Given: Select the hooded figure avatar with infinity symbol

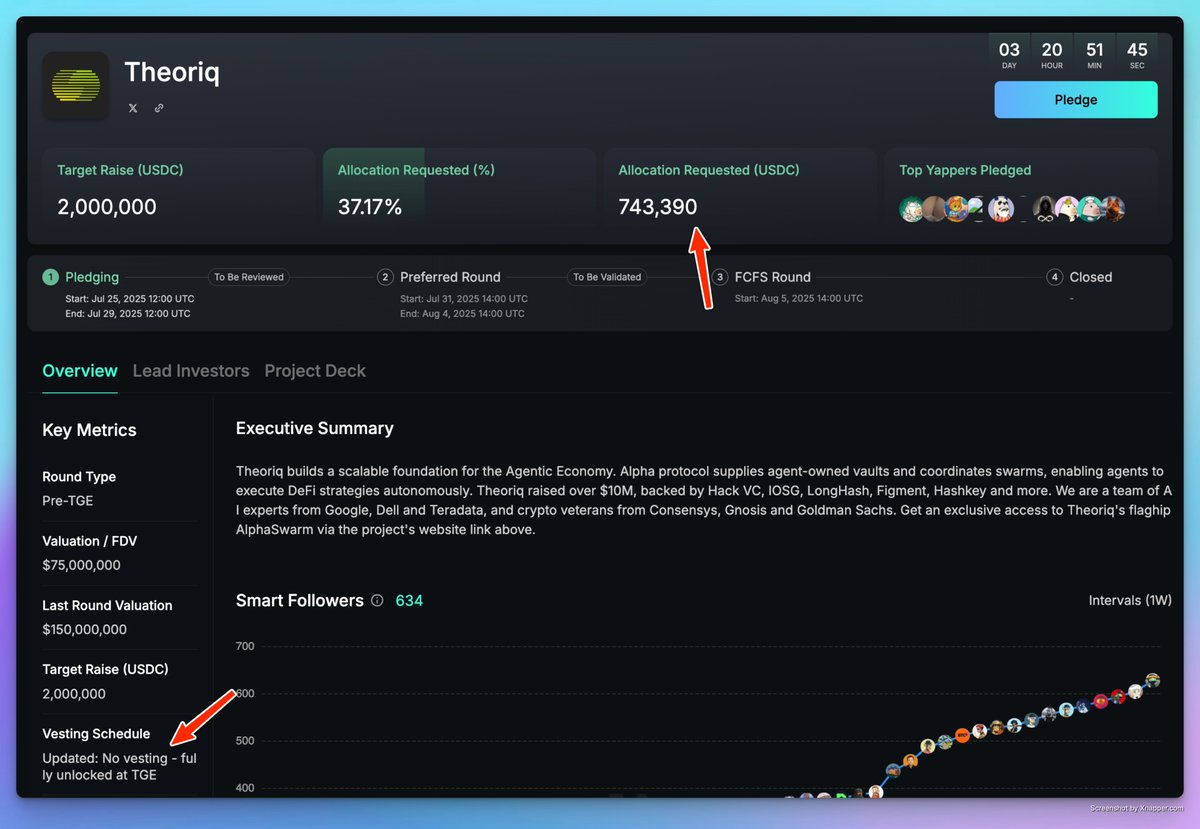Looking at the screenshot, I should pyautogui.click(x=1045, y=209).
